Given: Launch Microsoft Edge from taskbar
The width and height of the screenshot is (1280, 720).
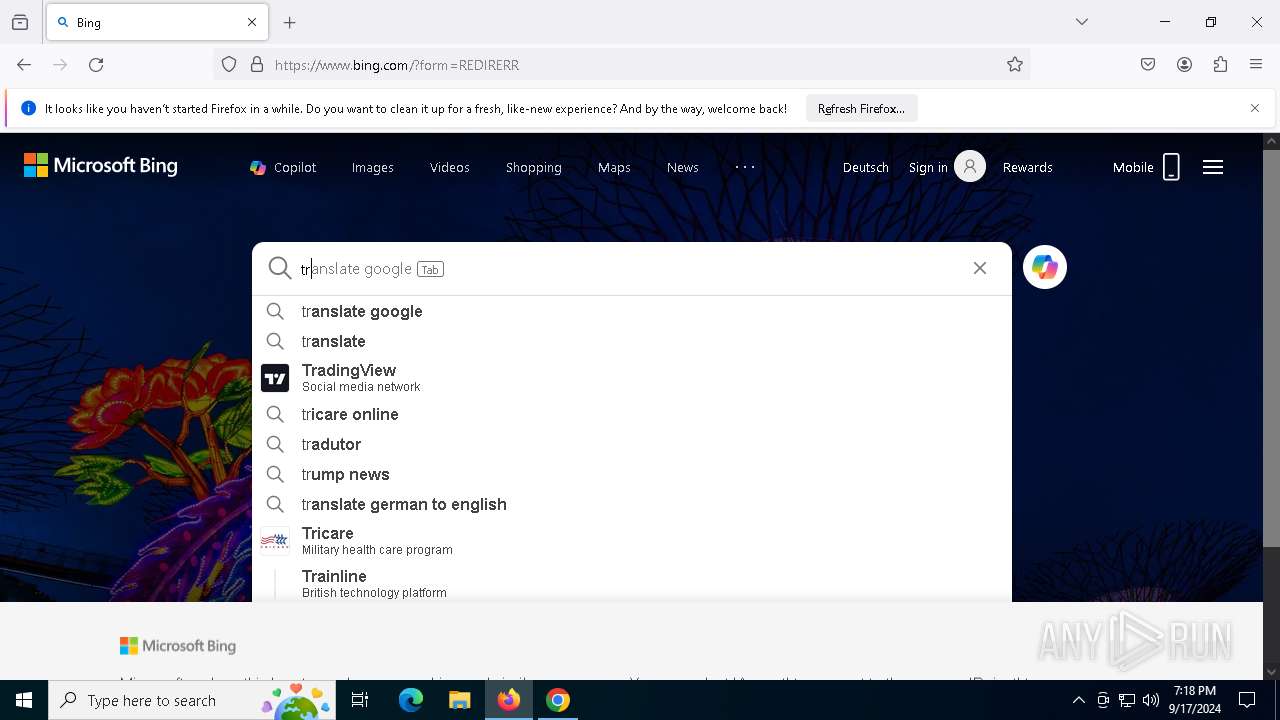Looking at the screenshot, I should click(x=411, y=700).
